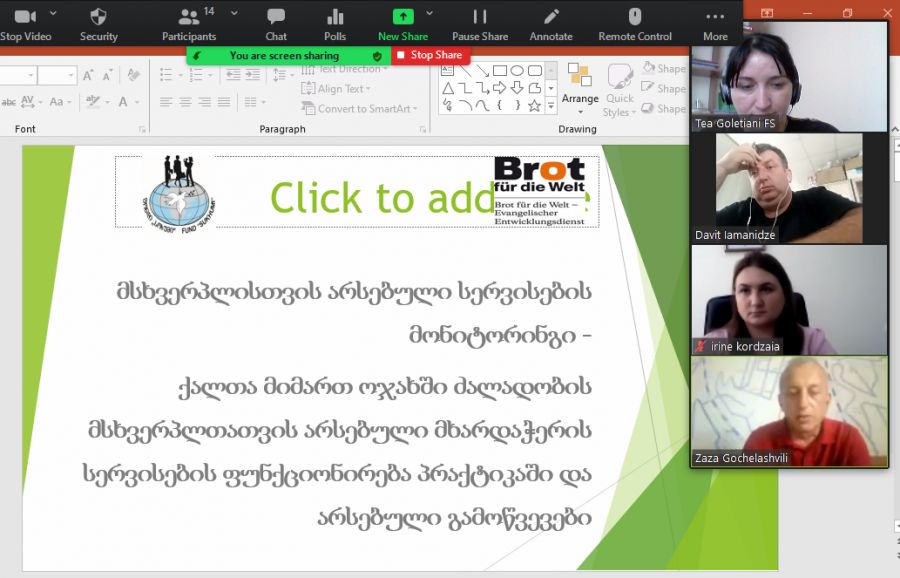This screenshot has width=900, height=578.
Task: Click the green shield encryption icon
Action: coord(377,56)
